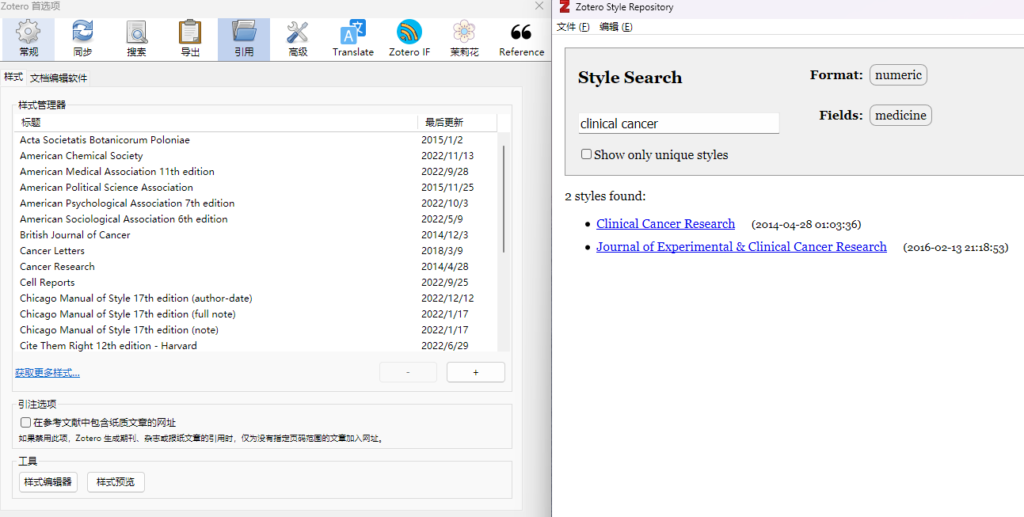Open the 编辑 menu in Style Repository
This screenshot has height=517, width=1024.
coord(615,26)
